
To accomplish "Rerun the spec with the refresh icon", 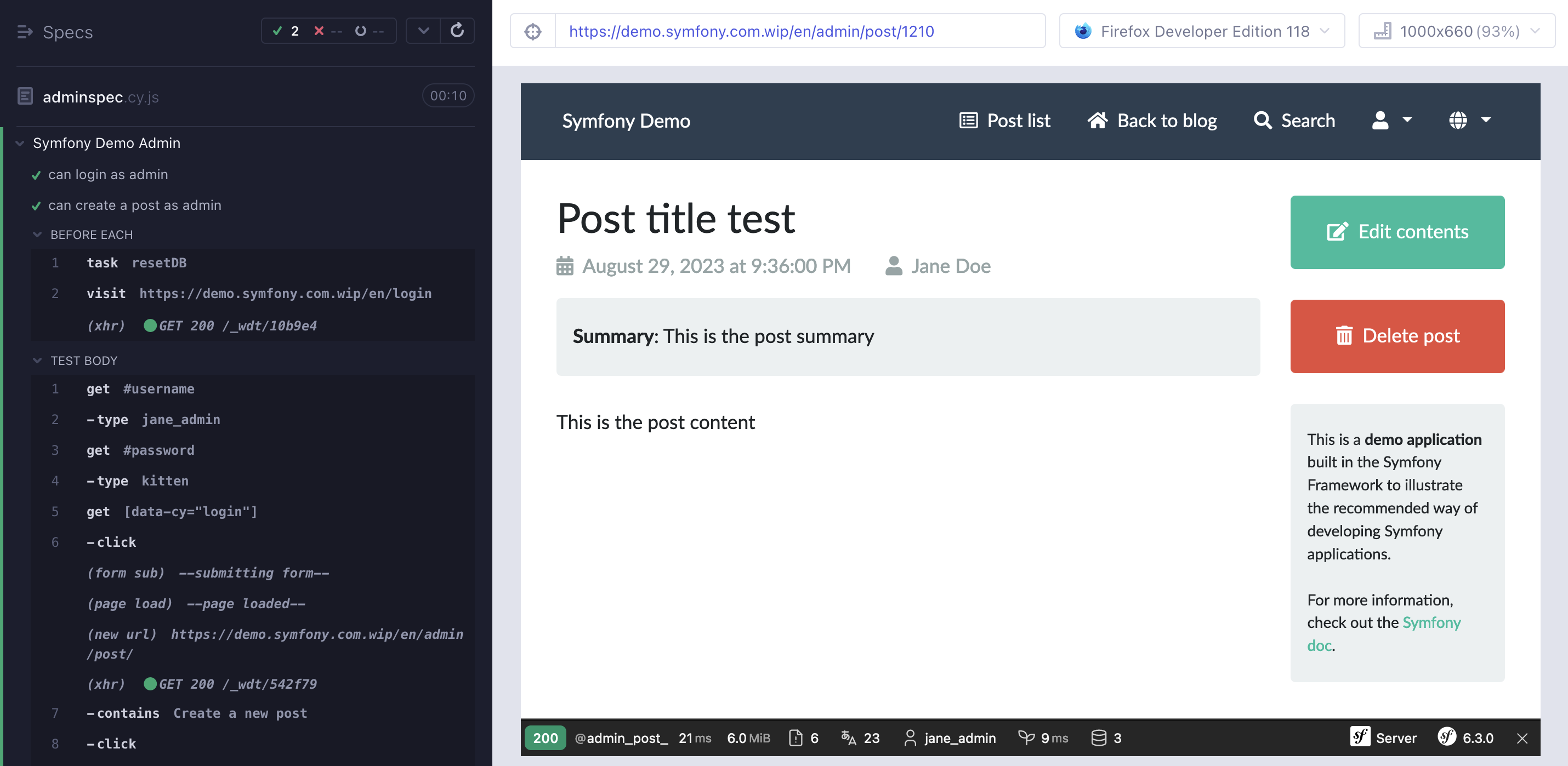I will click(458, 31).
